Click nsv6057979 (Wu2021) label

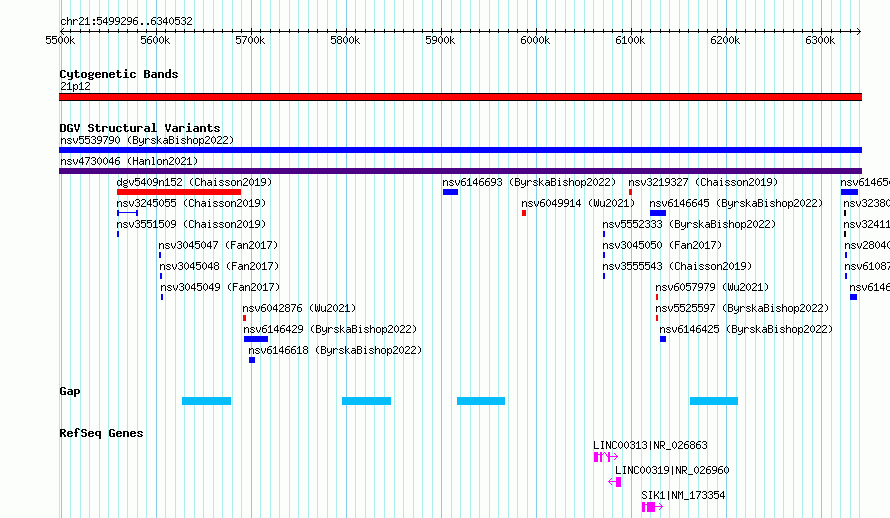(x=712, y=287)
